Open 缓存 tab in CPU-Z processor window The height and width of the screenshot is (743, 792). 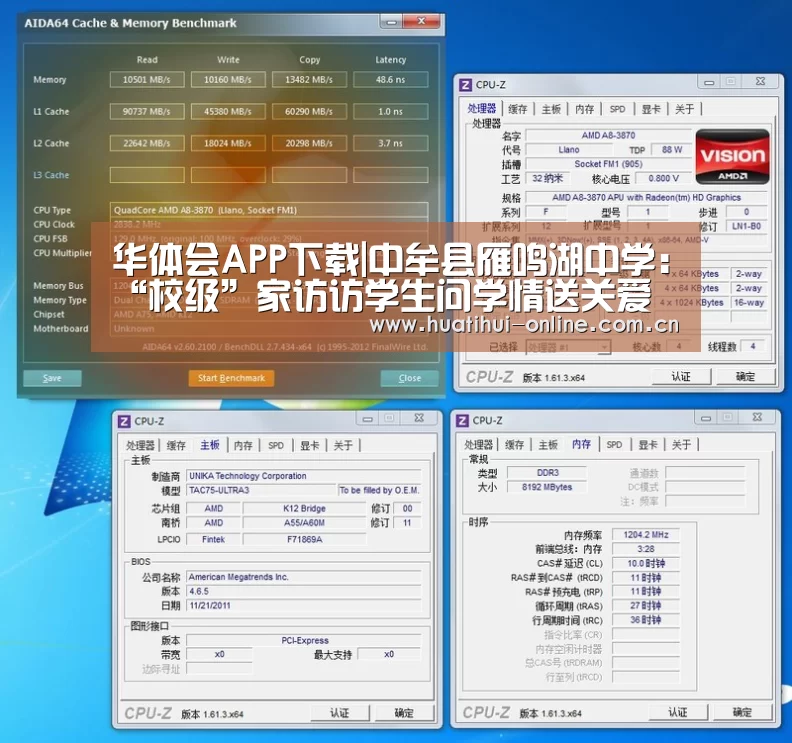(518, 109)
